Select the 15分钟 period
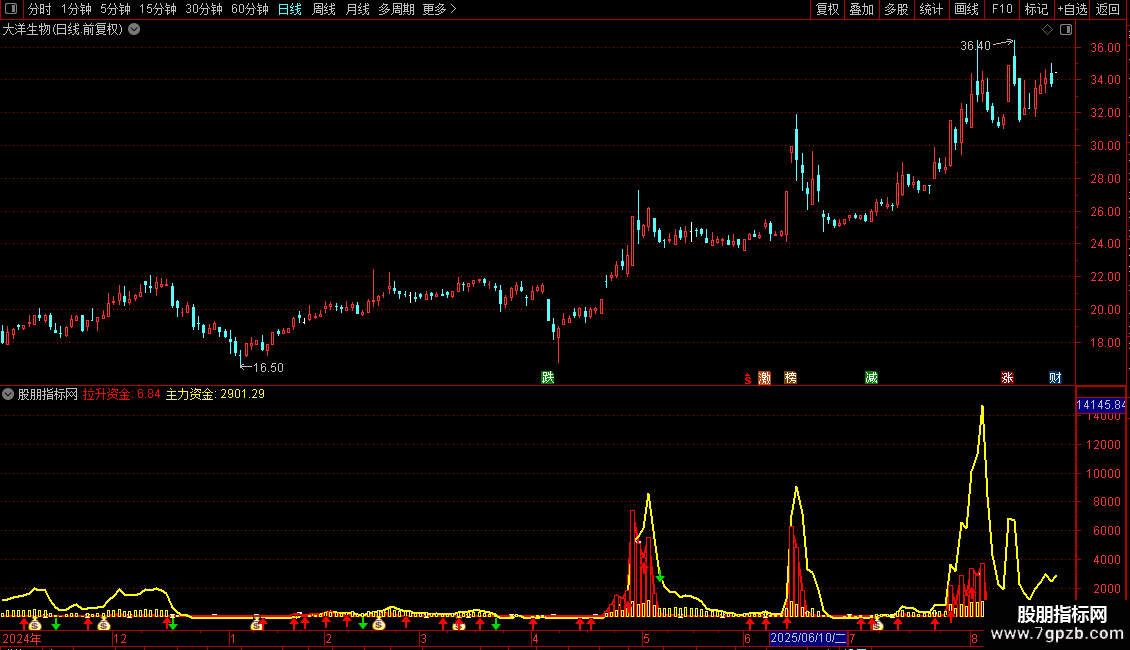Image resolution: width=1130 pixels, height=650 pixels. 158,9
